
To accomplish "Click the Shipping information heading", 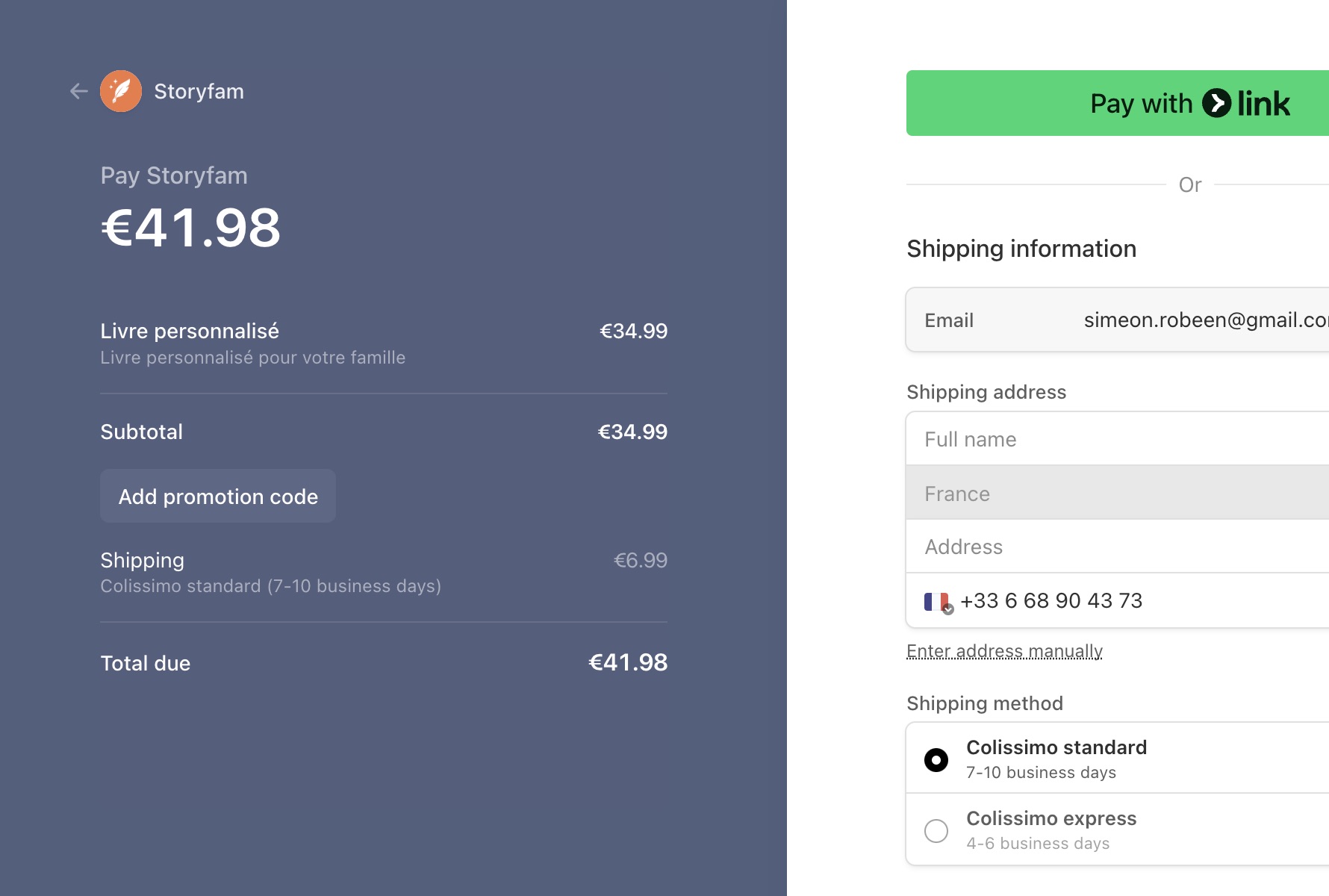I will click(x=1021, y=249).
